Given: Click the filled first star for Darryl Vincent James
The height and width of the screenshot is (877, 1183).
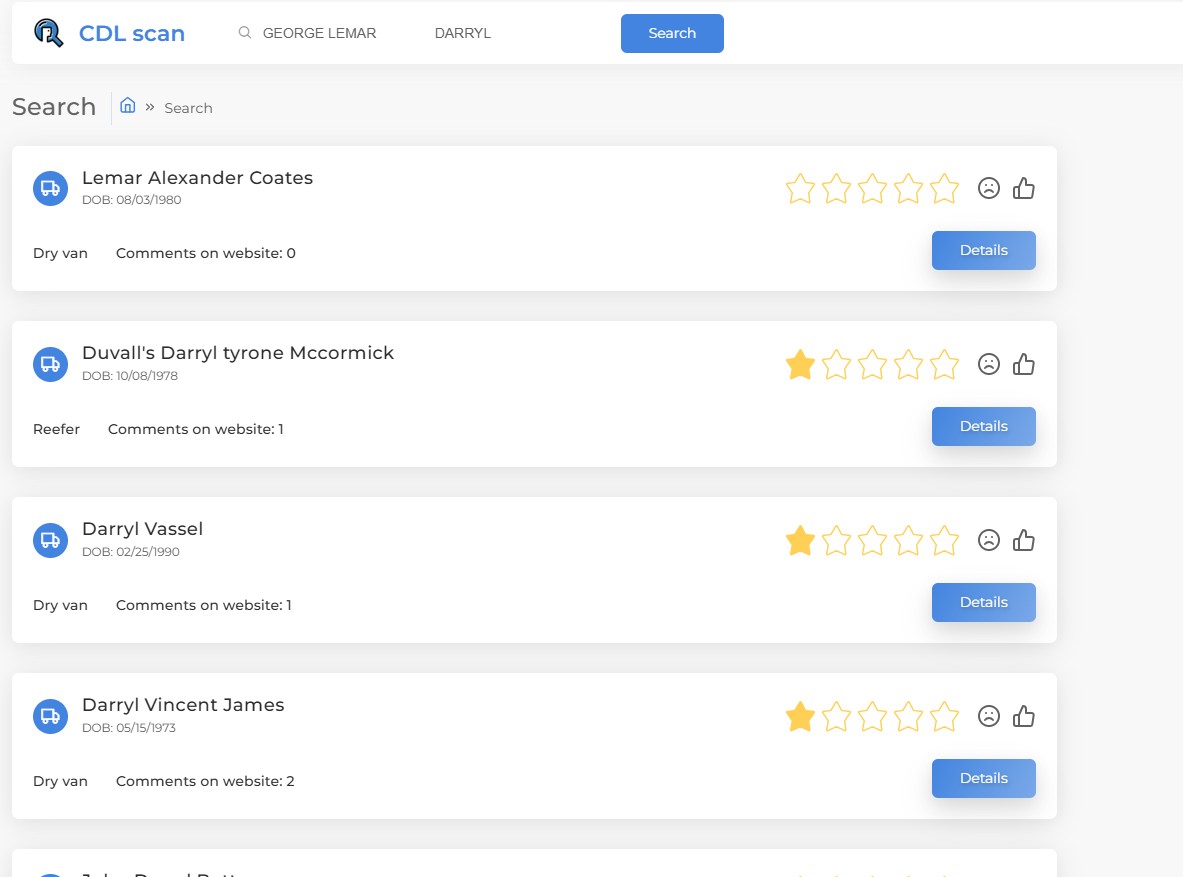Looking at the screenshot, I should click(x=800, y=716).
